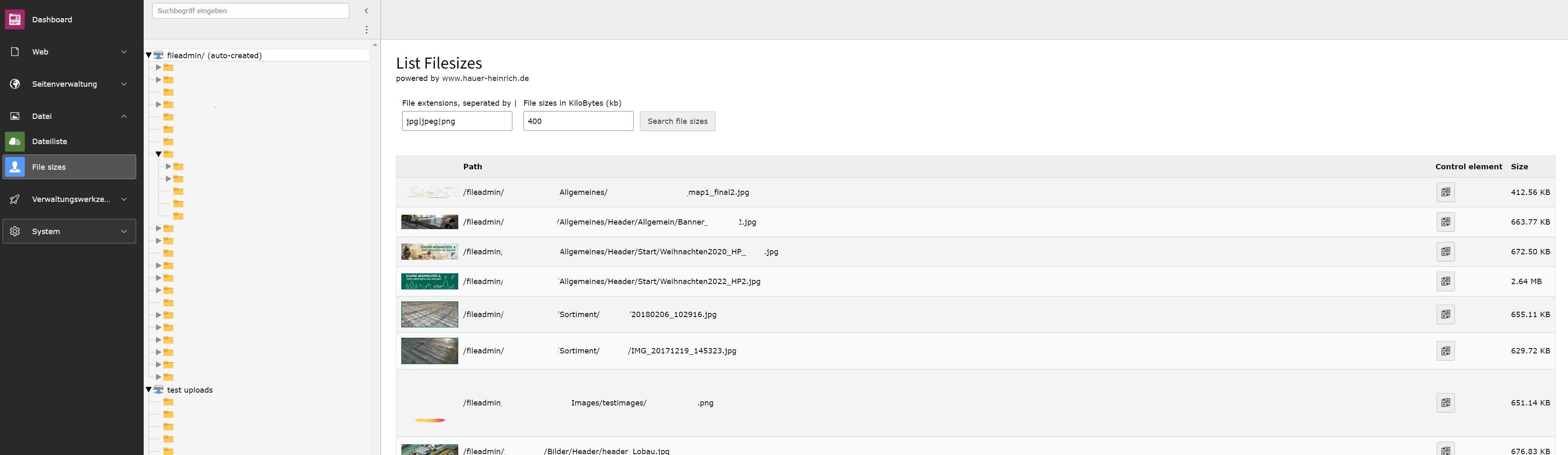Viewport: 1568px width, 455px height.
Task: Select fileadmin/ (auto-created) tree label
Action: (214, 55)
